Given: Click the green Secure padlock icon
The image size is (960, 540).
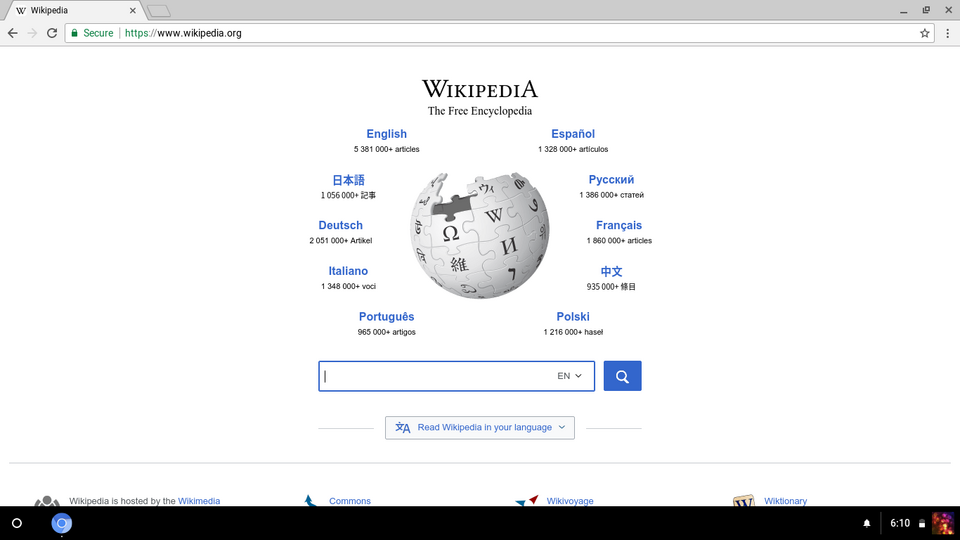Looking at the screenshot, I should tap(75, 33).
